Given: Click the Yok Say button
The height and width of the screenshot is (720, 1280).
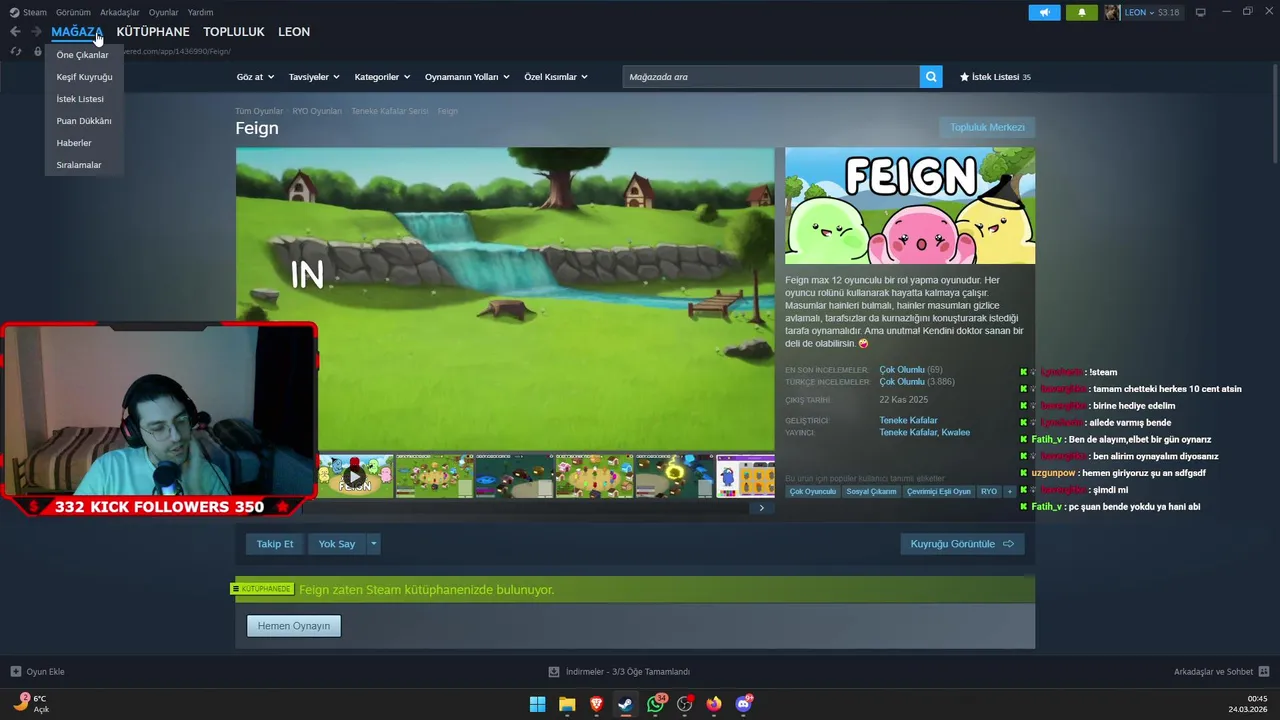Looking at the screenshot, I should 337,544.
